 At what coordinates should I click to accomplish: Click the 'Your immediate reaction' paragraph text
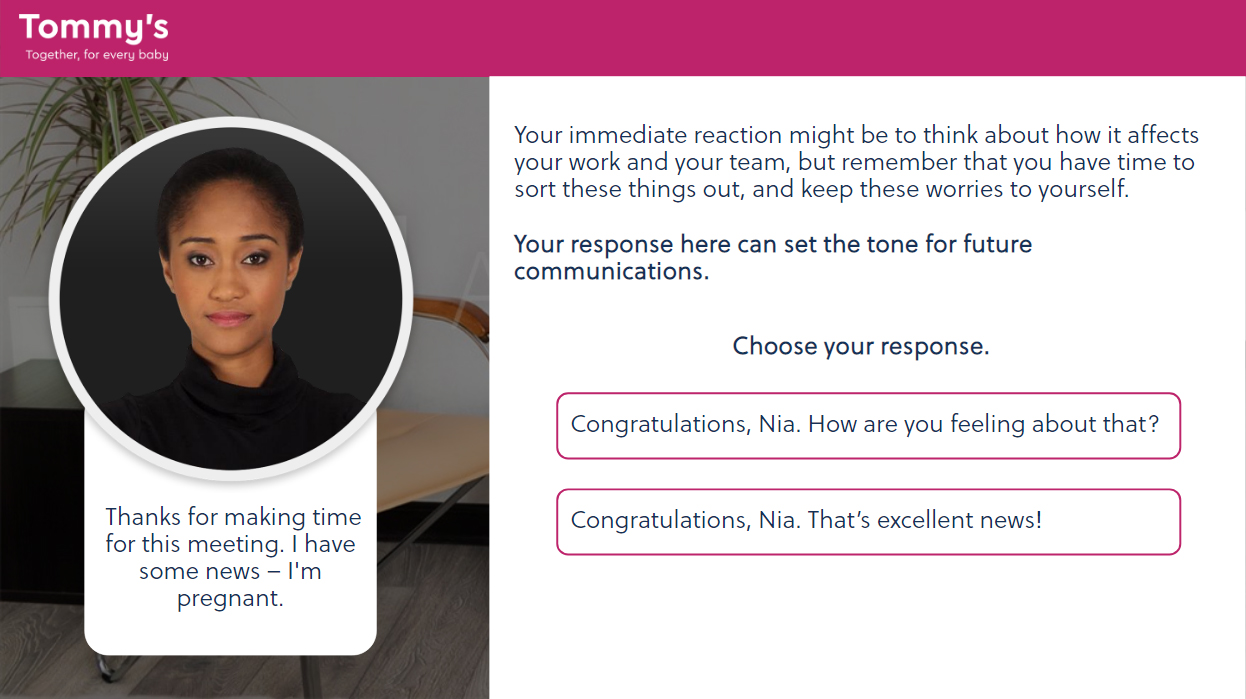(x=856, y=162)
